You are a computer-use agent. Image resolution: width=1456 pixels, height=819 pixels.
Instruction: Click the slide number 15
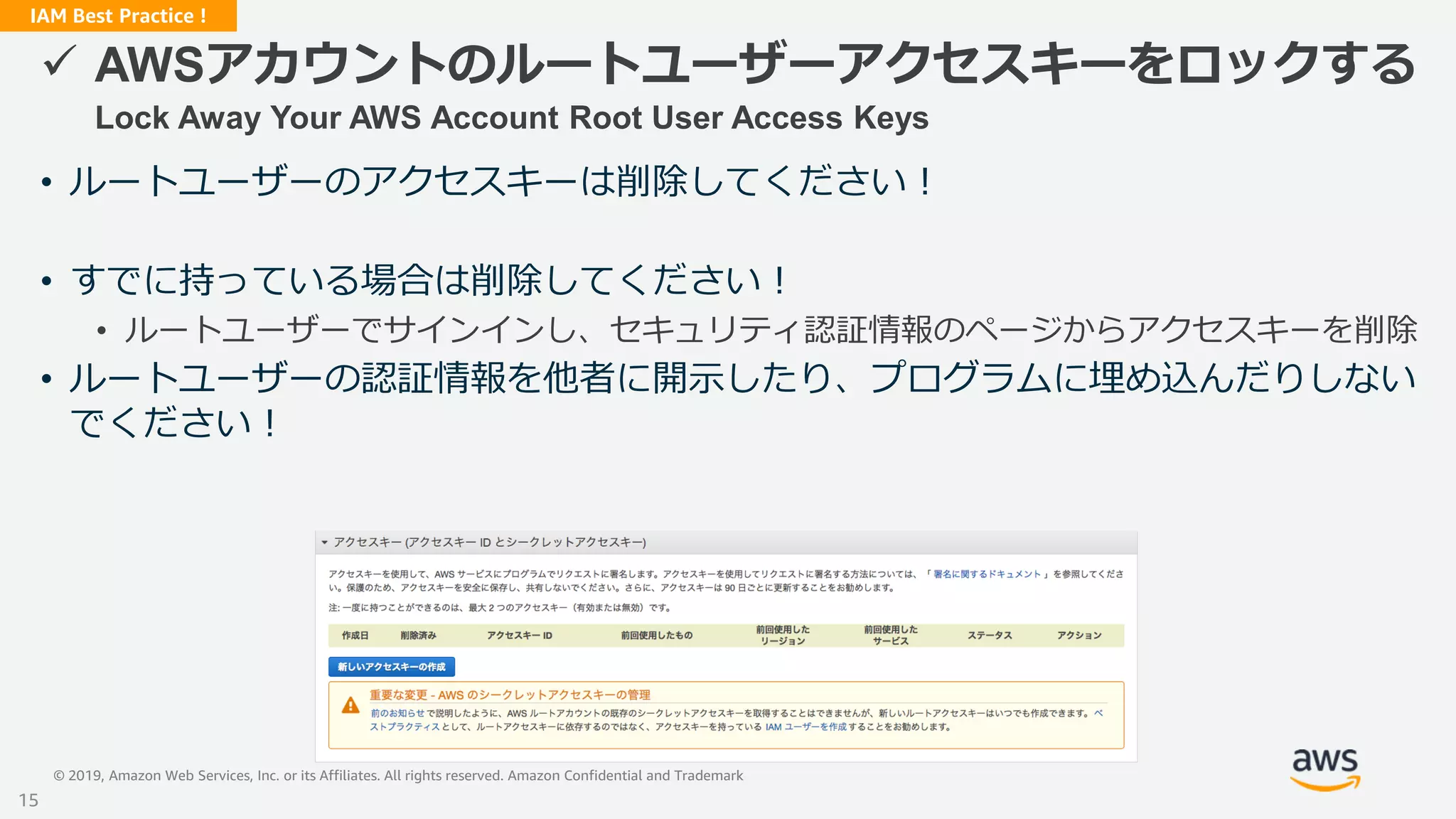[28, 801]
